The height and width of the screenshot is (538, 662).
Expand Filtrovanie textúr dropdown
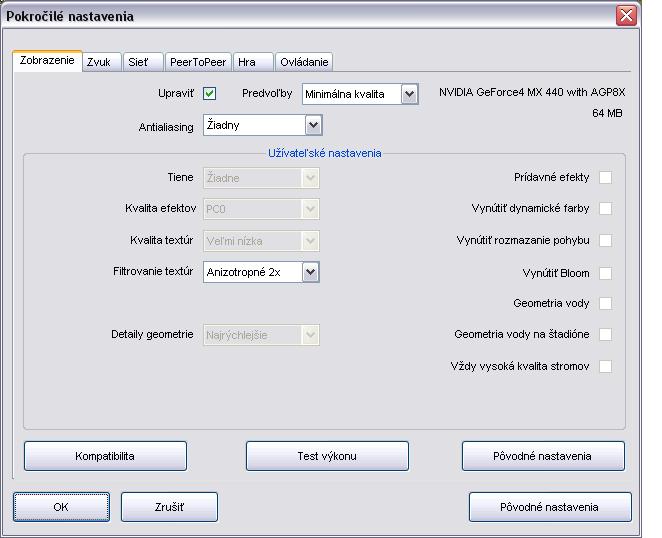[x=261, y=272]
